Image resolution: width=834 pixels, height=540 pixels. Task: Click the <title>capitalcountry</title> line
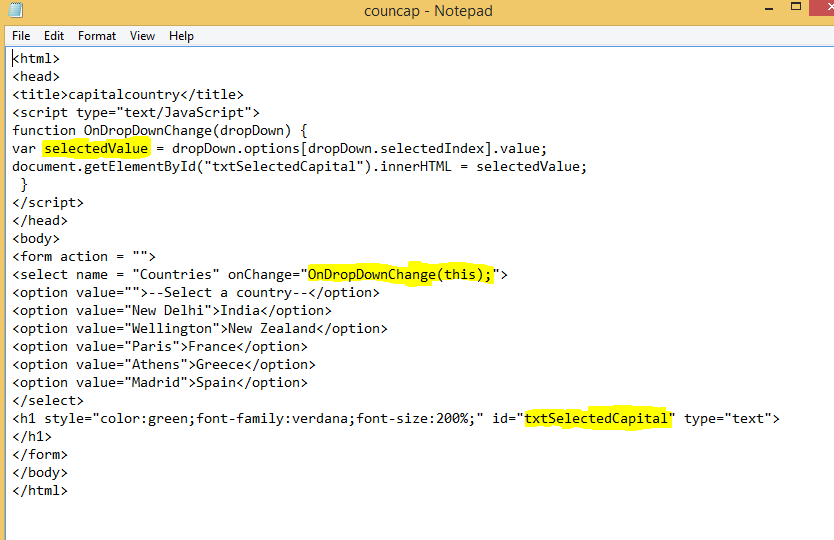(x=128, y=95)
